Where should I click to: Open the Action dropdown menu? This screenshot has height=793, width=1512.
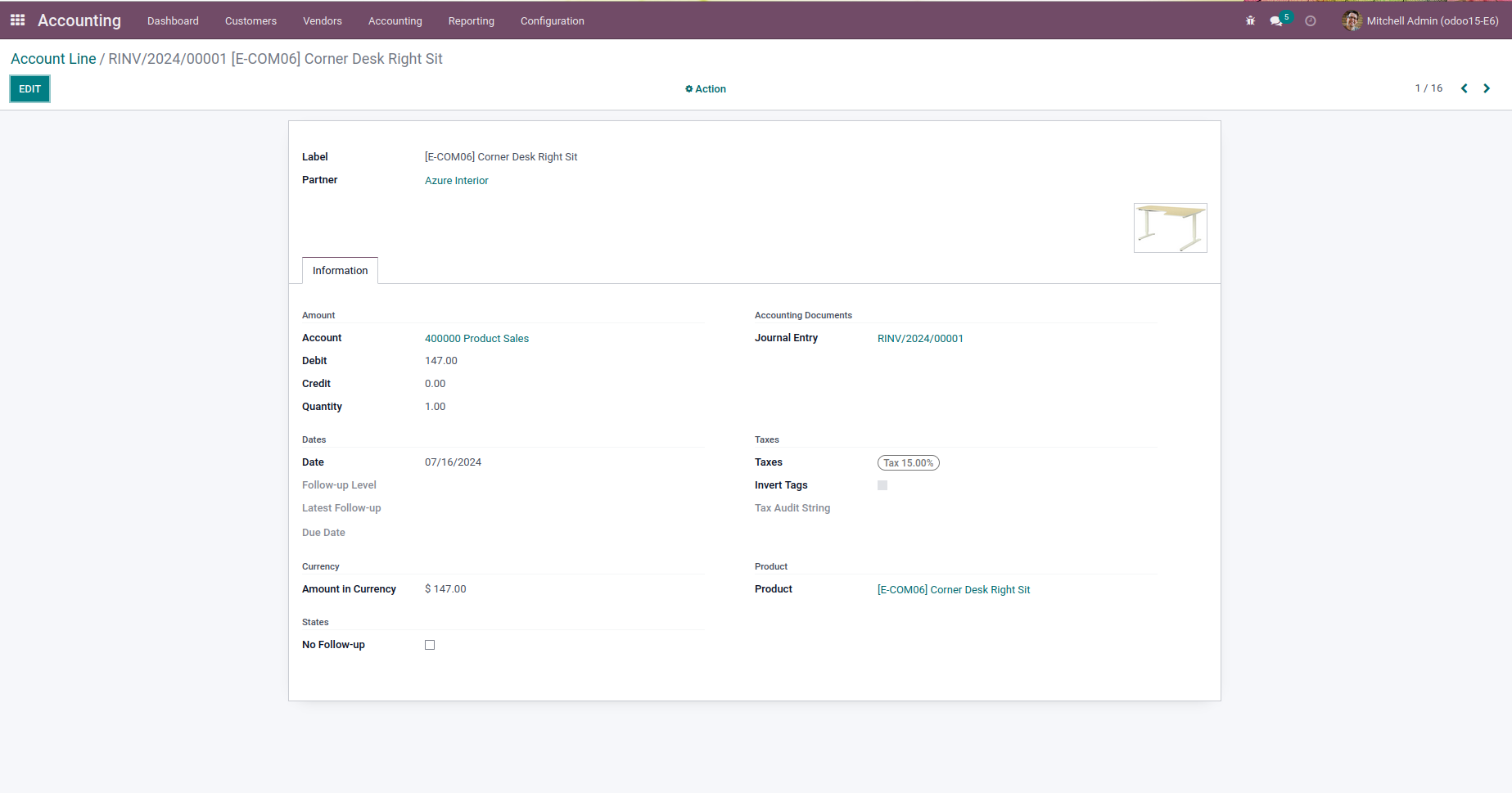click(706, 89)
